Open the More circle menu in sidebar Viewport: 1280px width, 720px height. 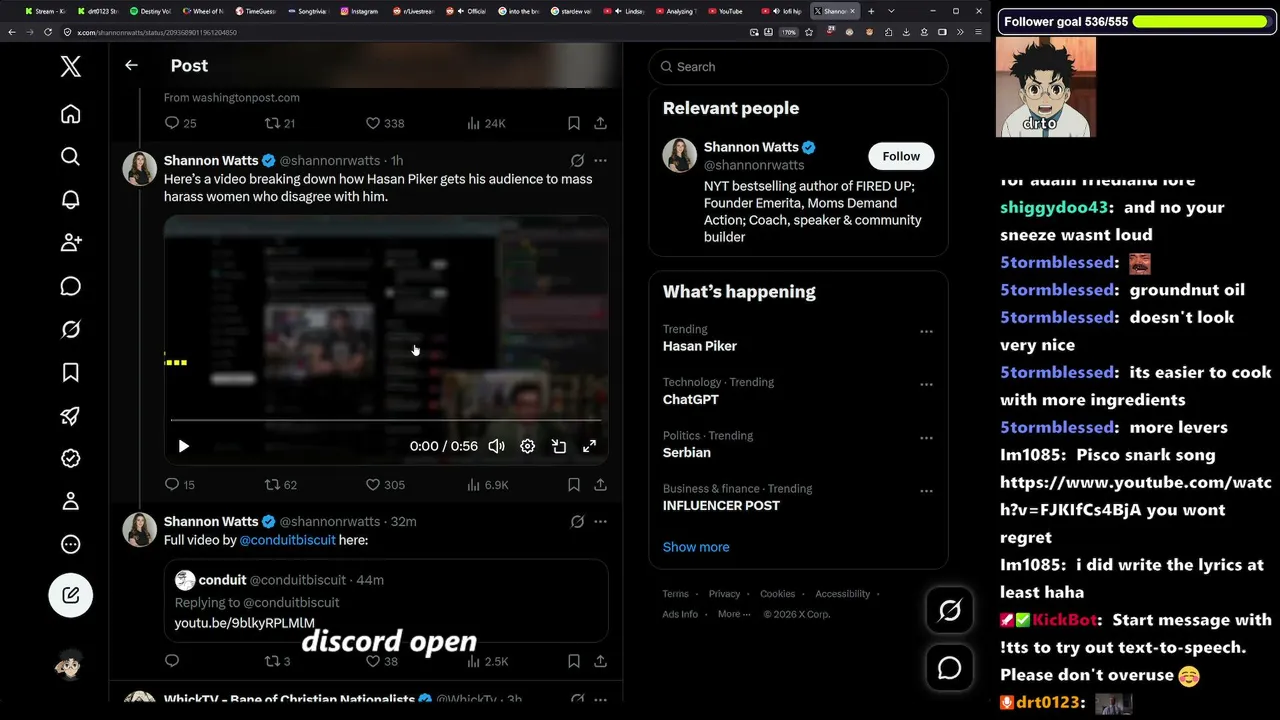(70, 545)
